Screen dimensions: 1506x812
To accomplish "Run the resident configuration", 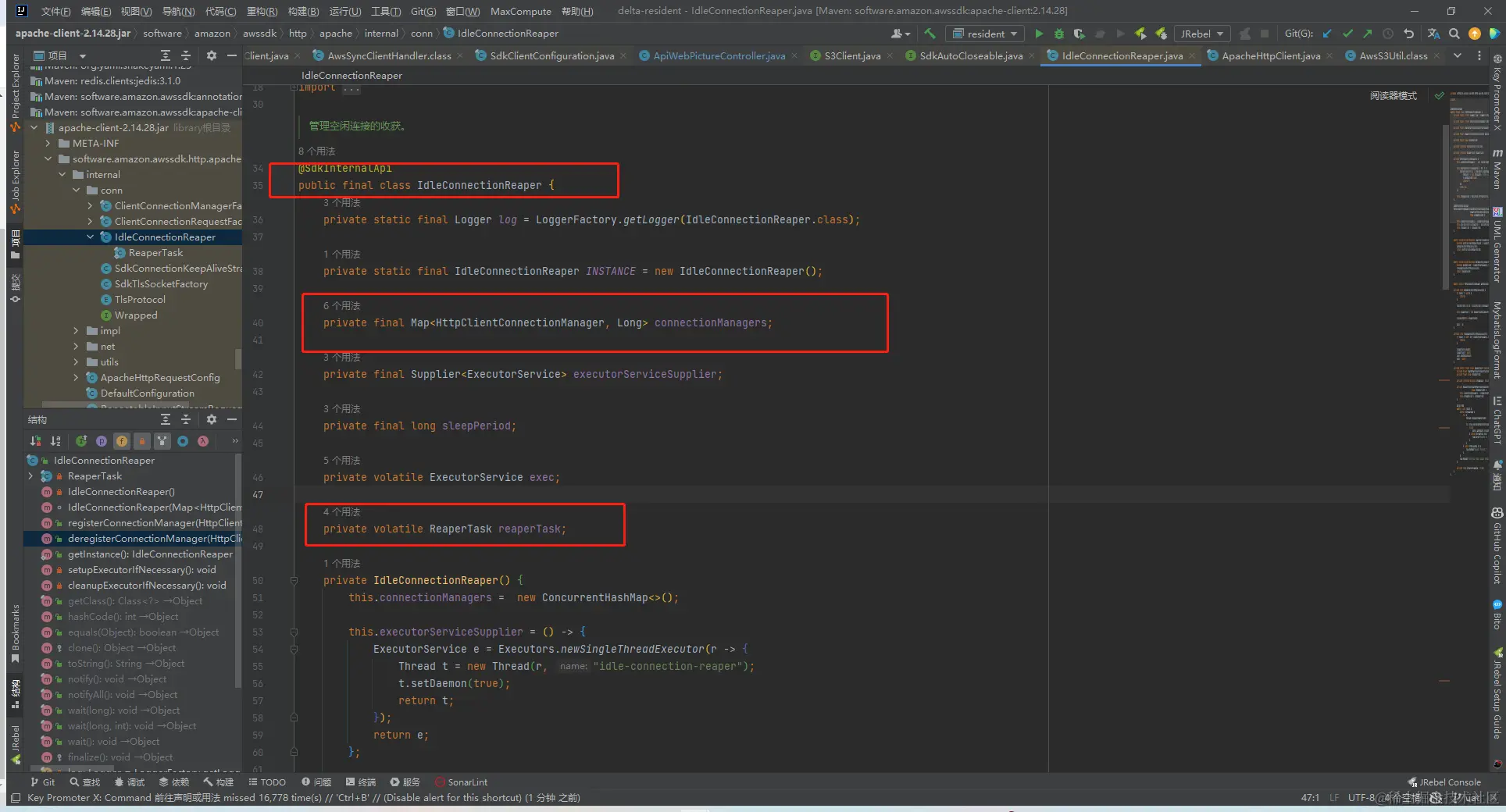I will [x=1038, y=34].
